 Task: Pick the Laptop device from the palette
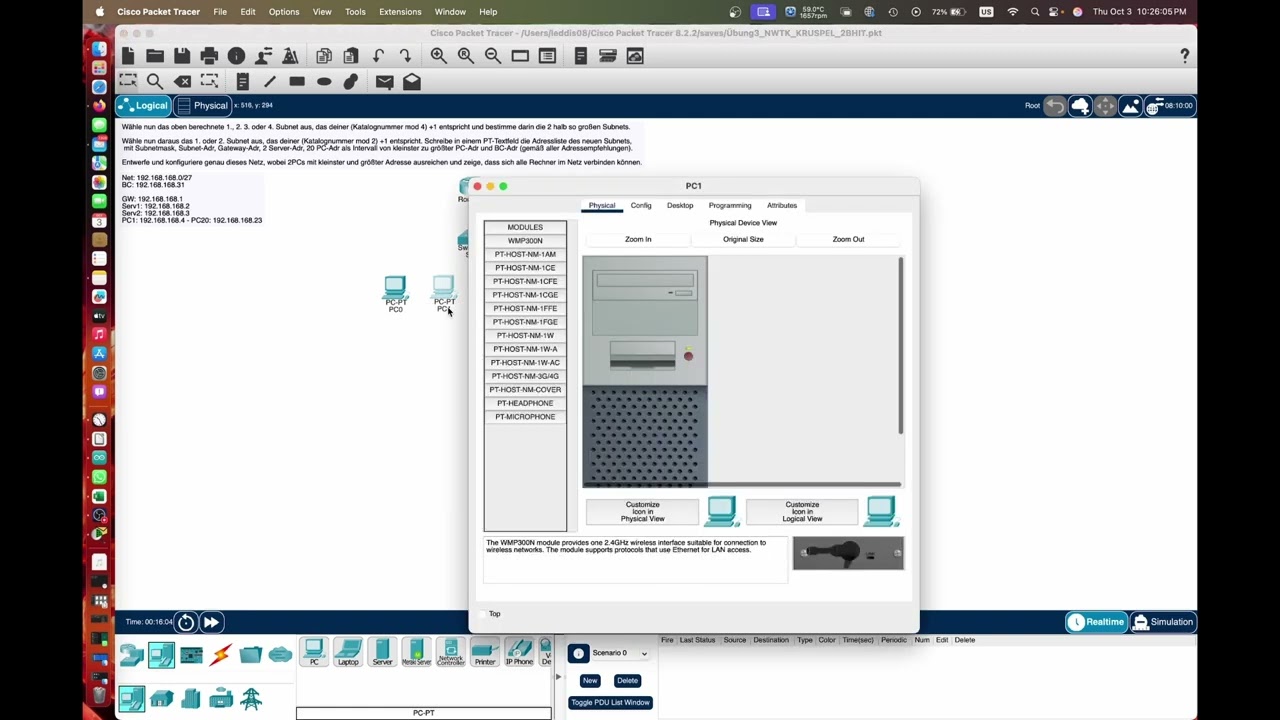click(x=348, y=652)
